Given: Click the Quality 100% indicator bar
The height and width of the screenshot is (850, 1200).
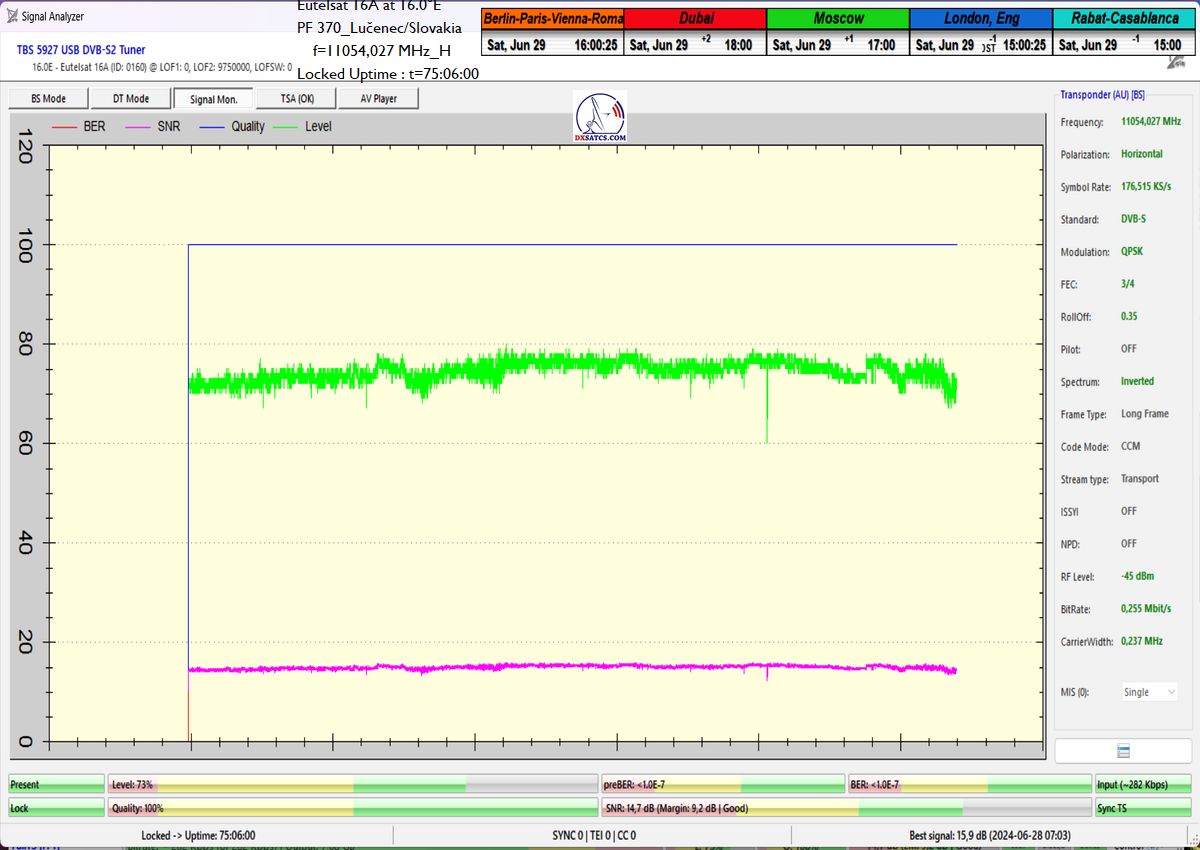Looking at the screenshot, I should pyautogui.click(x=353, y=808).
